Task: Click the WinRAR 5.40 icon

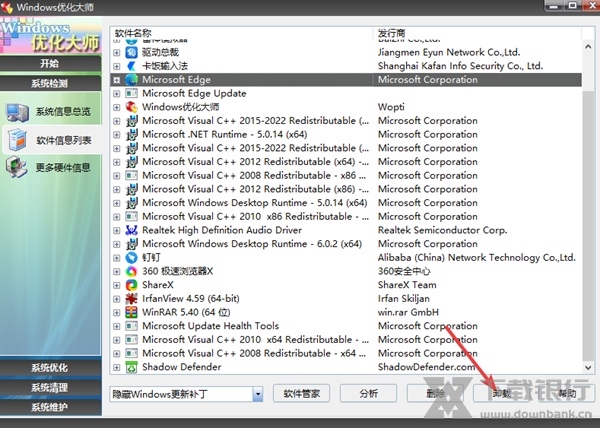Action: [x=131, y=312]
